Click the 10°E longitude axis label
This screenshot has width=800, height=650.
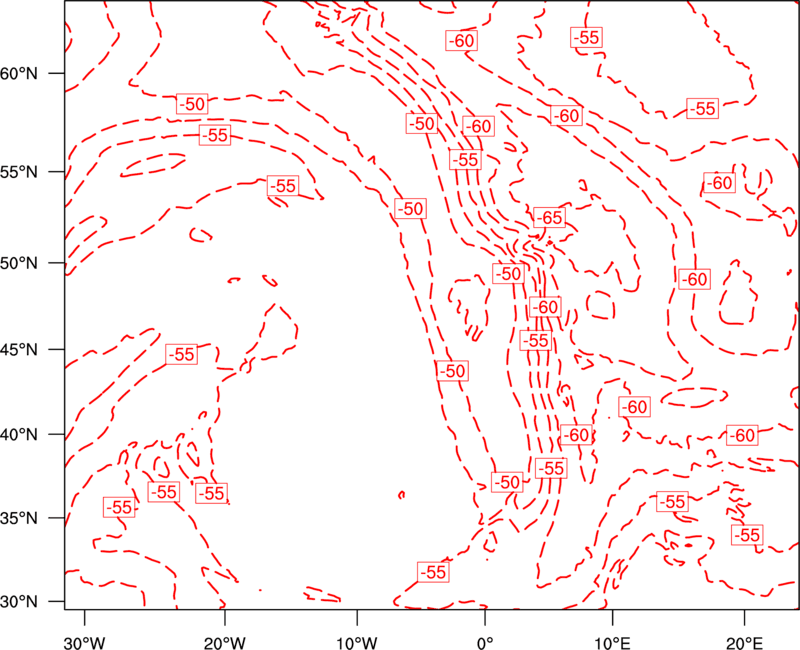tap(612, 642)
